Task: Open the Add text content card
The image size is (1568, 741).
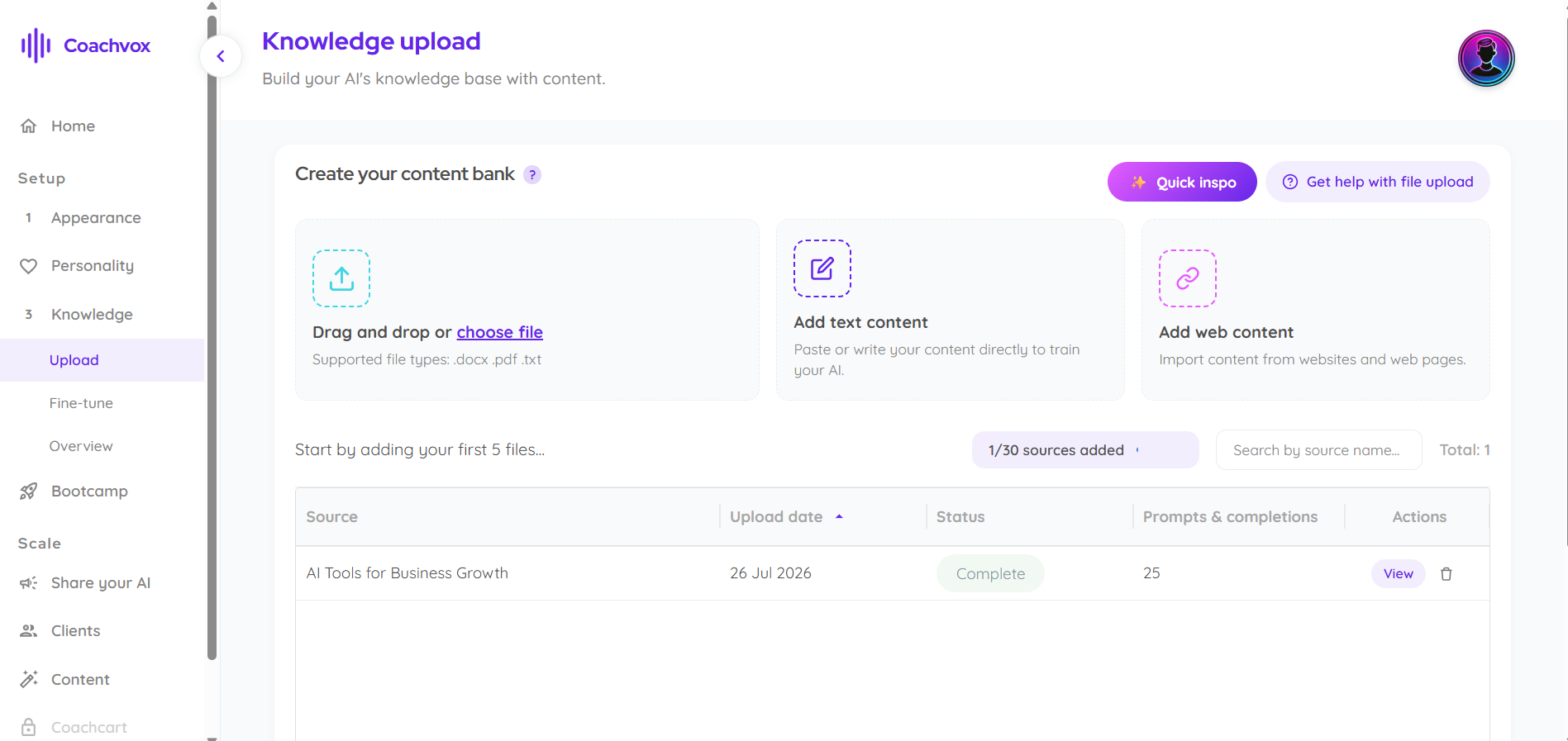Action: (951, 310)
